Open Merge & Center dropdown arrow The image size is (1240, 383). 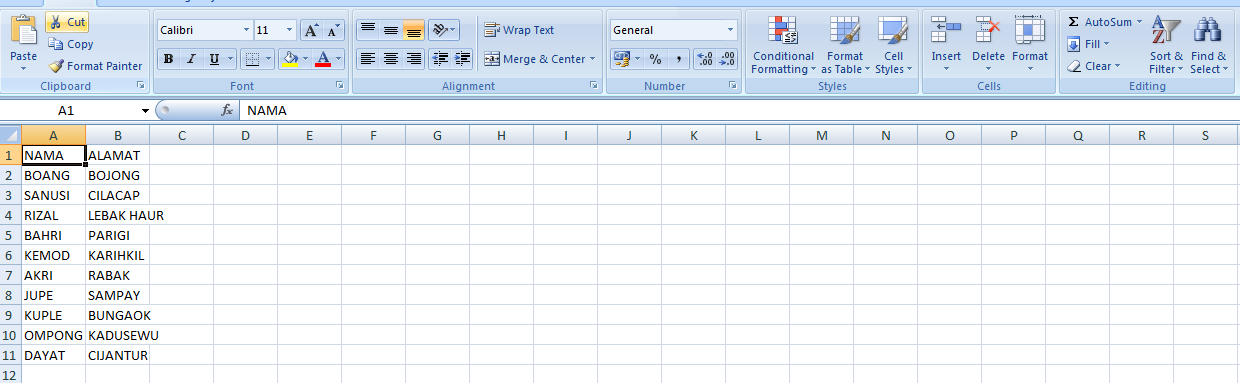[592, 59]
